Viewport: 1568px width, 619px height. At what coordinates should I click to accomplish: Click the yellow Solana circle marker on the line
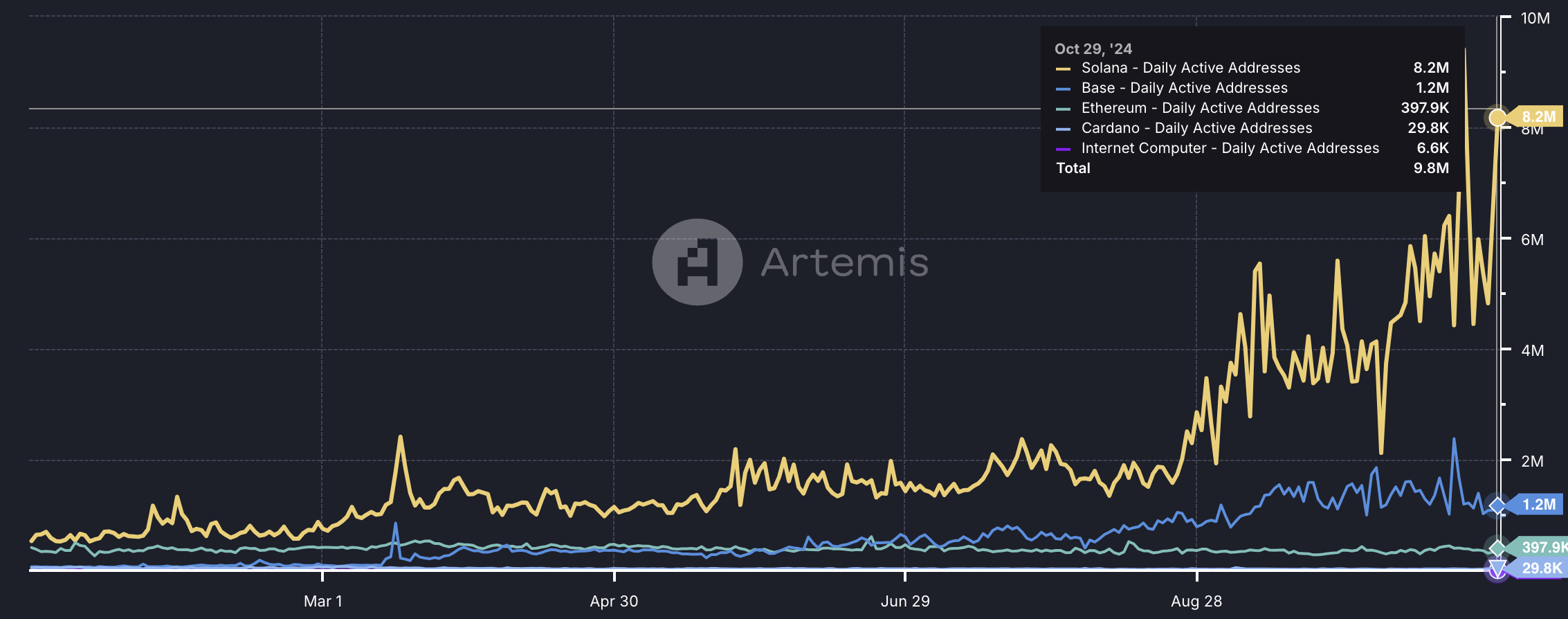[x=1497, y=118]
